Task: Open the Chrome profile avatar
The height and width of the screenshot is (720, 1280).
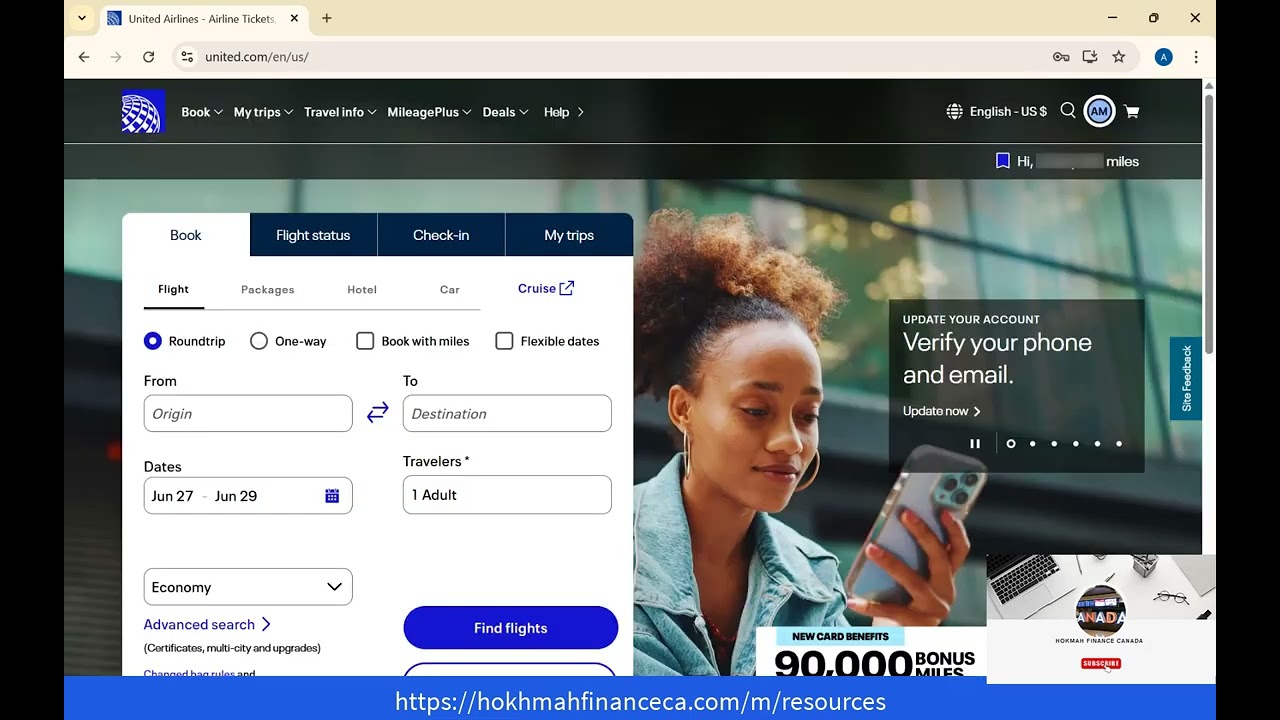Action: (1163, 57)
